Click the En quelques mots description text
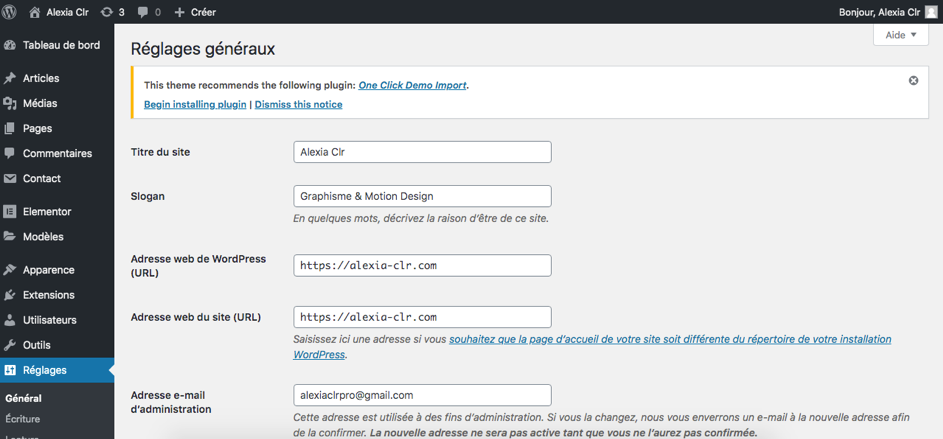943x439 pixels. (421, 218)
